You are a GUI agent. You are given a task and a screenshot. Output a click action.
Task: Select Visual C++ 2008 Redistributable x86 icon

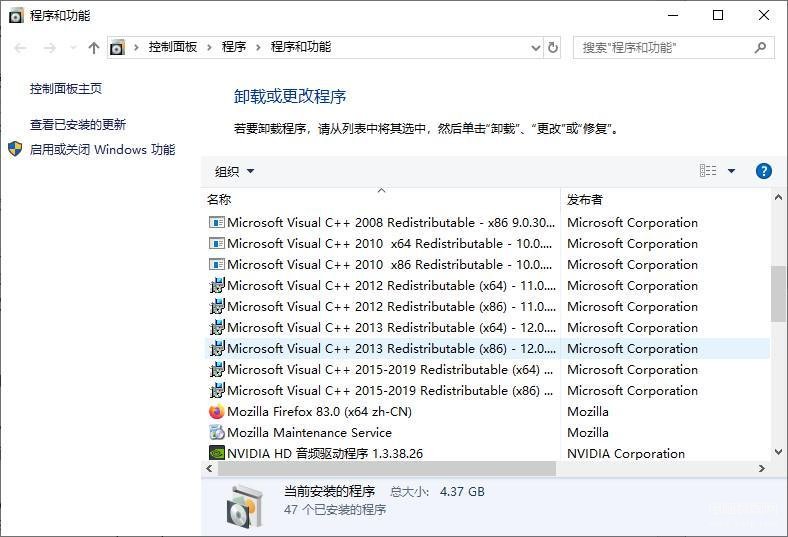[217, 223]
